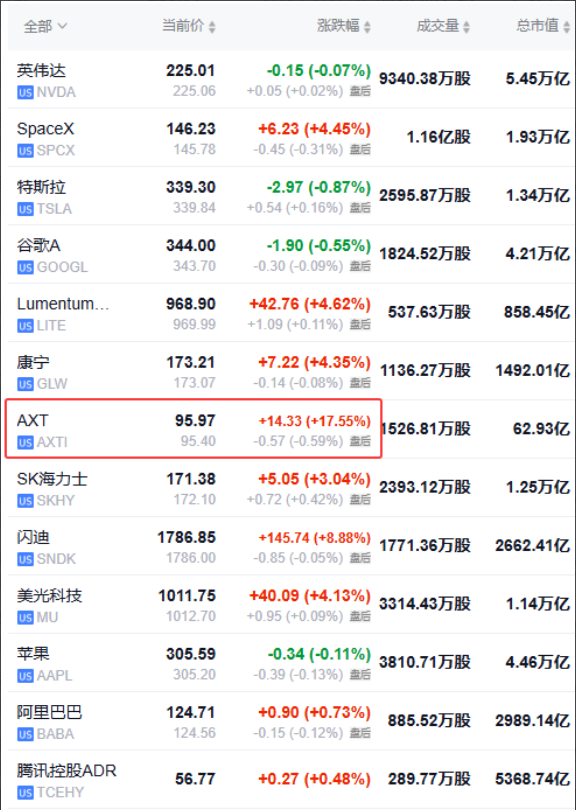Screen dimensions: 576x810
Task: Click the US badge beside LITE
Action: click(25, 326)
